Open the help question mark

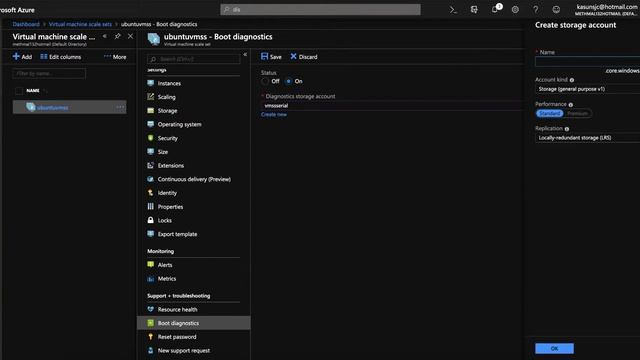tap(536, 9)
